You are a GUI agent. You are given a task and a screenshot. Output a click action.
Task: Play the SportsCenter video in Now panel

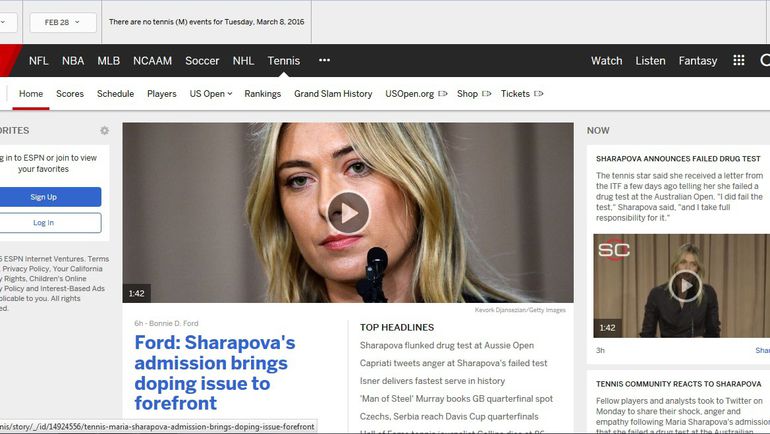(x=684, y=286)
